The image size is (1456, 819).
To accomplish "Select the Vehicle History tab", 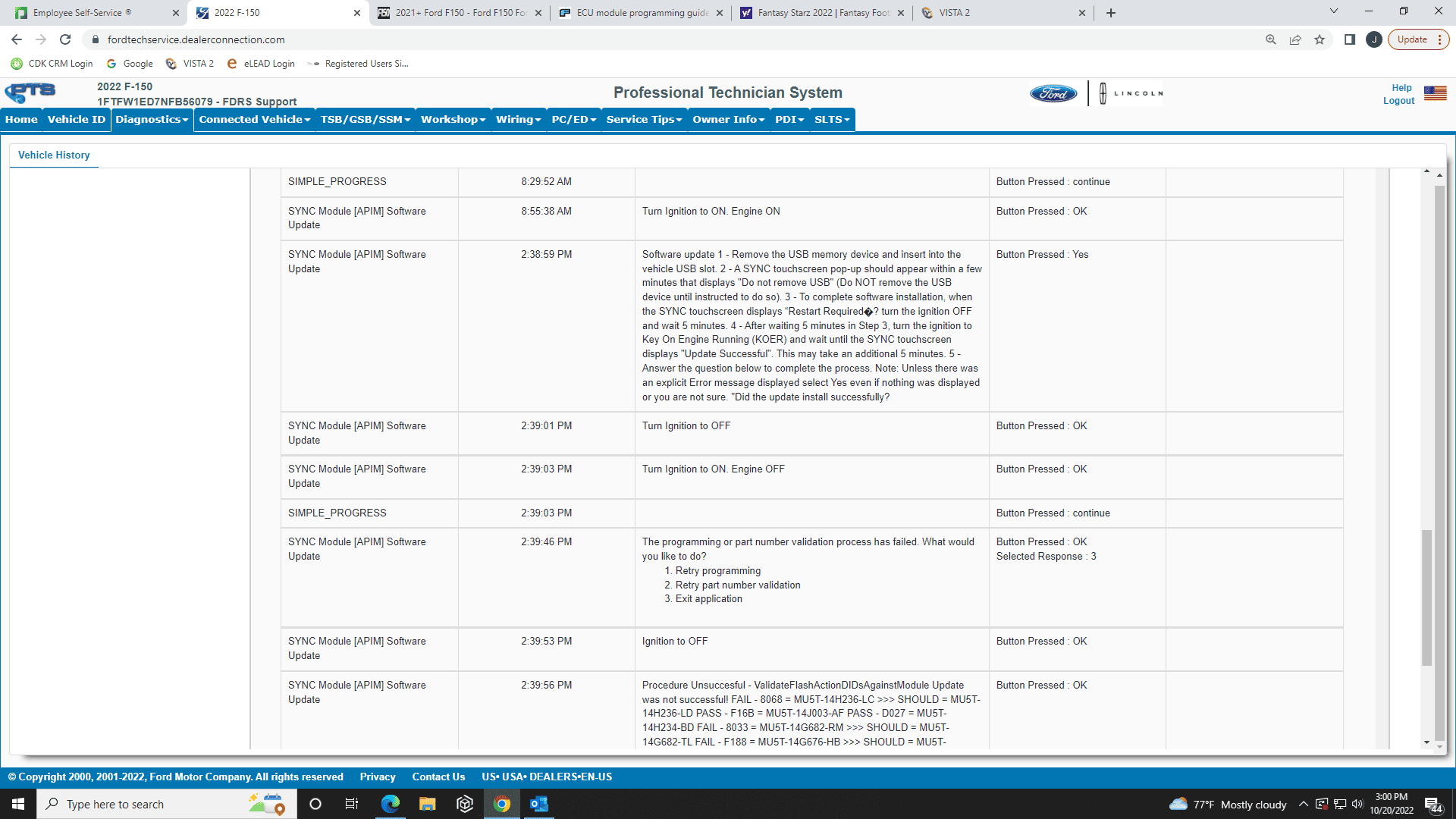I will [54, 155].
